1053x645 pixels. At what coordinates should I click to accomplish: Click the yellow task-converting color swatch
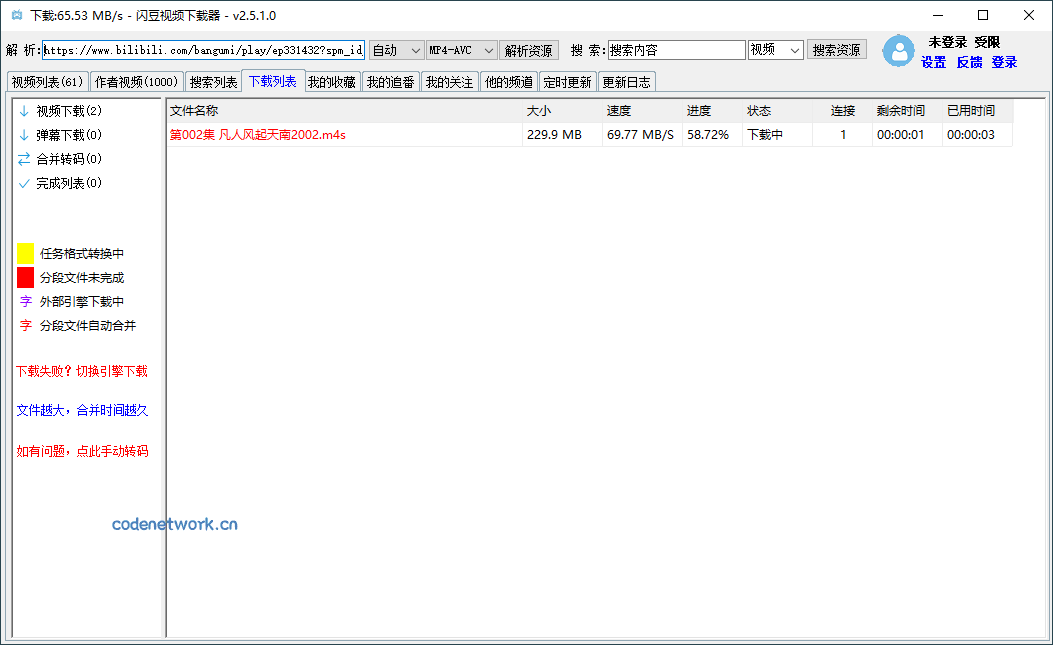25,253
